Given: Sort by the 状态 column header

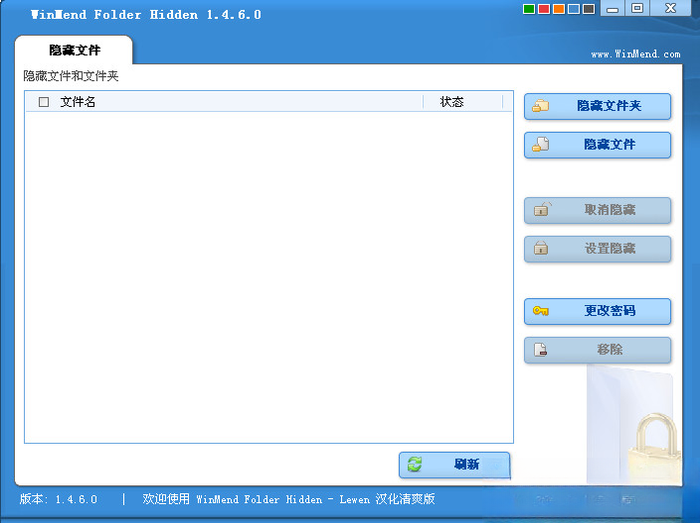Looking at the screenshot, I should (452, 102).
